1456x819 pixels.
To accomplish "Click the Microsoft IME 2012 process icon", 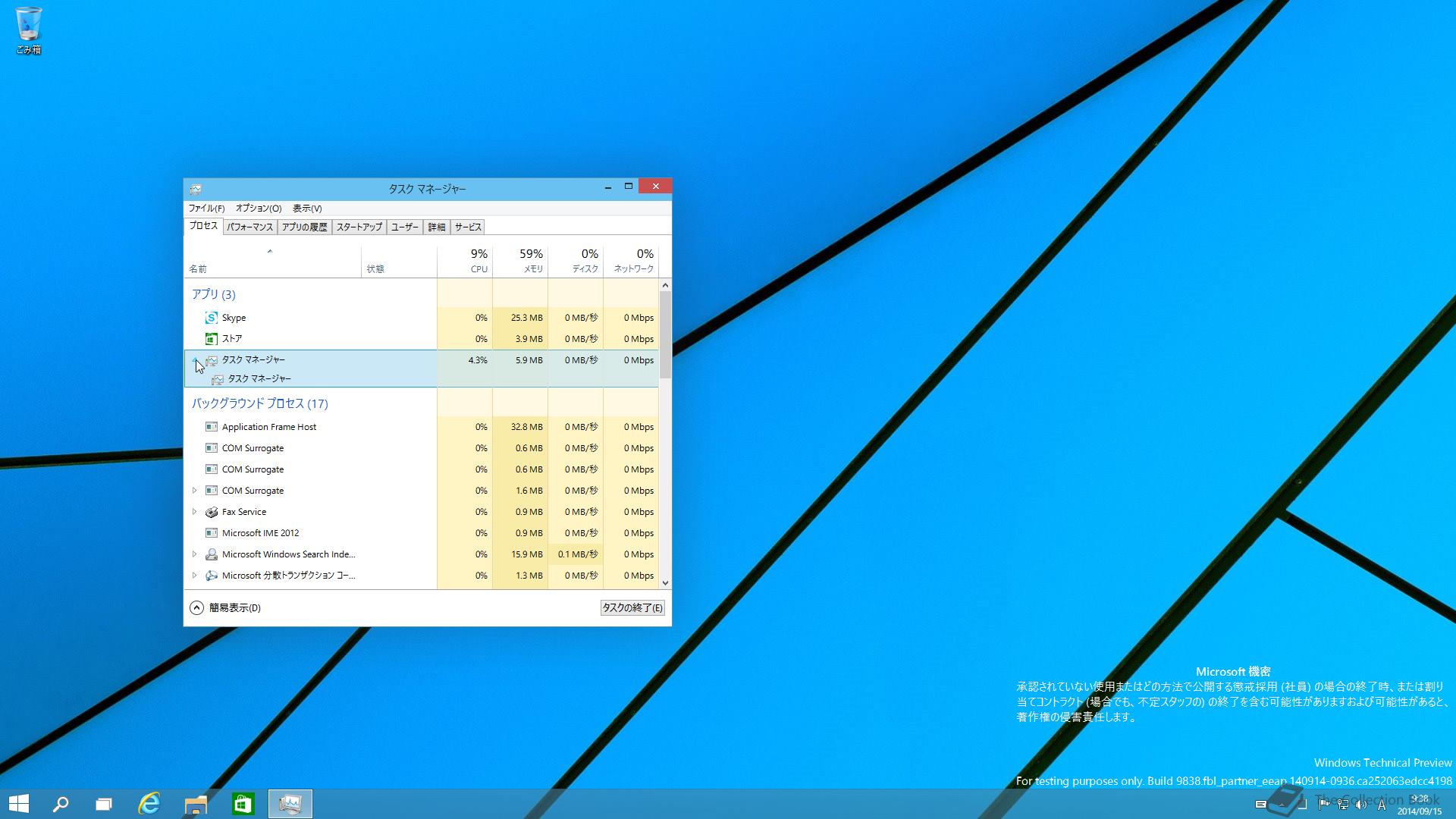I will pyautogui.click(x=212, y=533).
